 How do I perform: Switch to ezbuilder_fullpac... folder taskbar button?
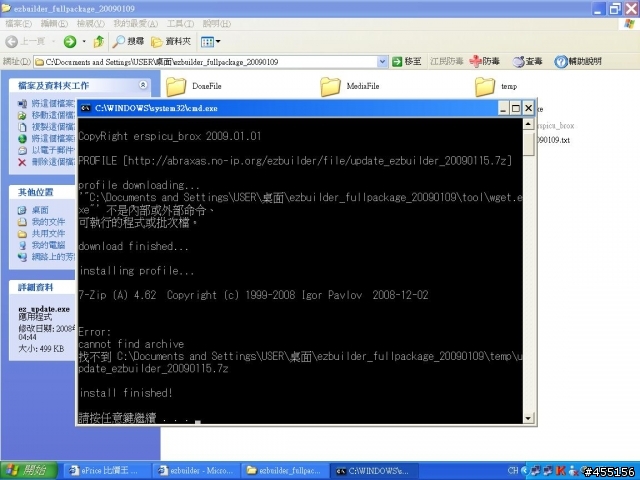(284, 471)
